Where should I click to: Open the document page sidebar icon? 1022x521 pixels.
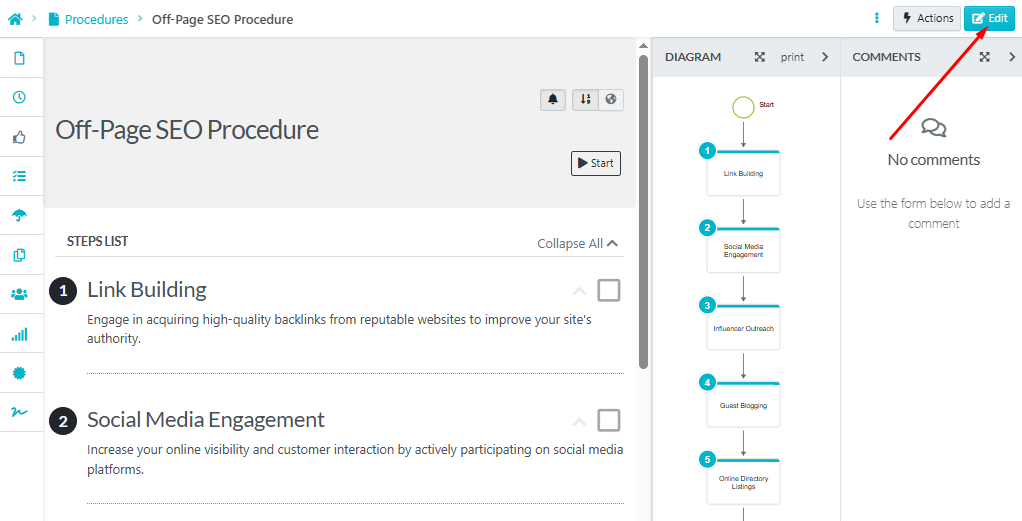coord(20,58)
